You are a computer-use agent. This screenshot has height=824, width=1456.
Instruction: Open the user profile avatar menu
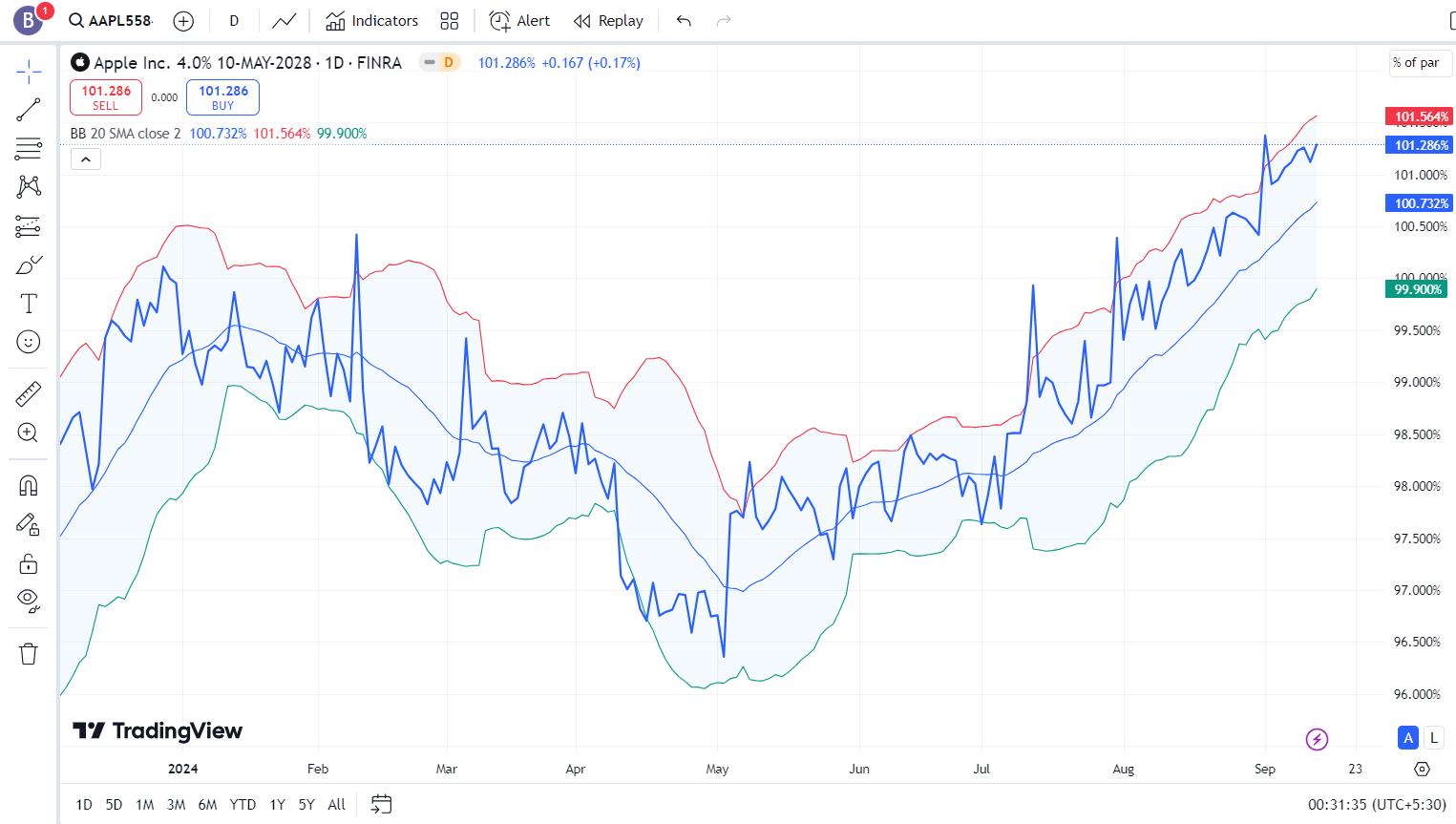(x=29, y=20)
